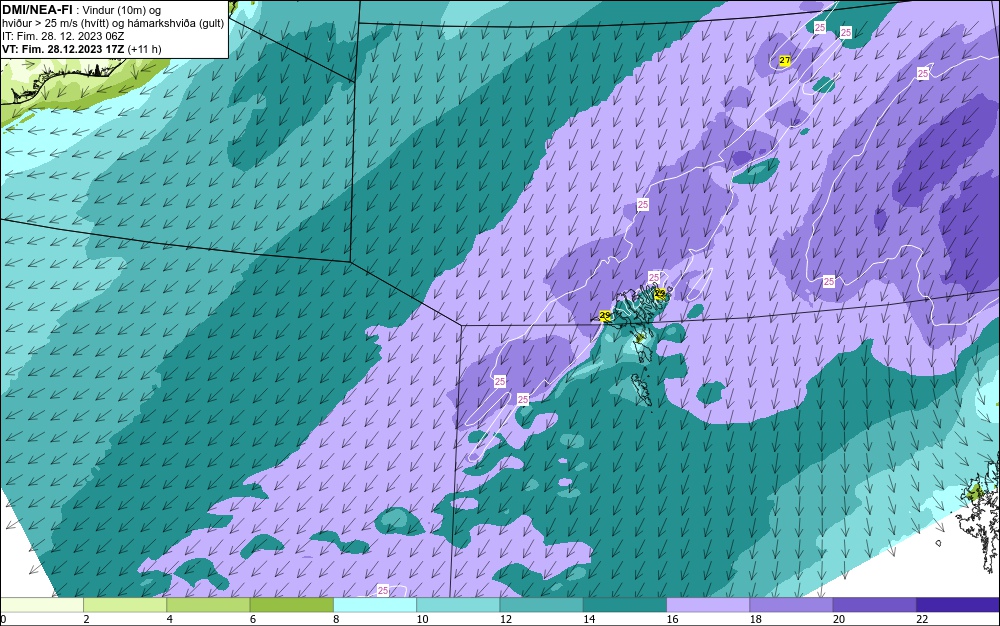Click the initial time 'IT: Fim. 28. 12. 2023 06Z'

[x=63, y=36]
